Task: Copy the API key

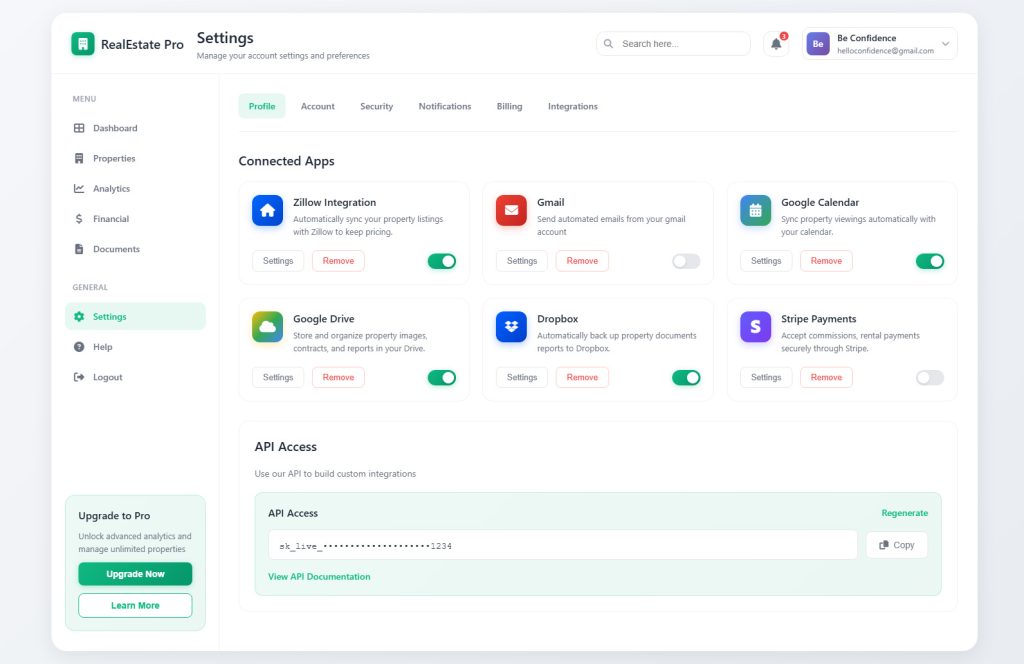Action: point(897,545)
